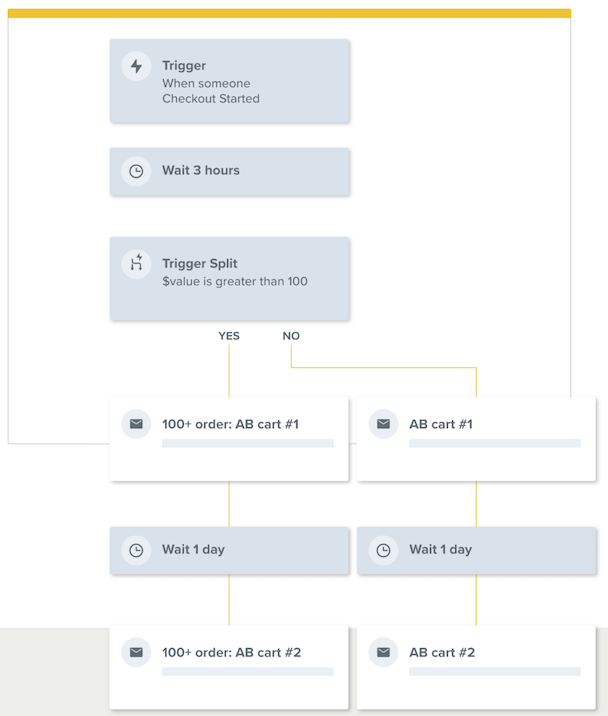This screenshot has width=608, height=716.
Task: Open the 100+ order: AB cart #2 email
Action: pyautogui.click(x=231, y=652)
